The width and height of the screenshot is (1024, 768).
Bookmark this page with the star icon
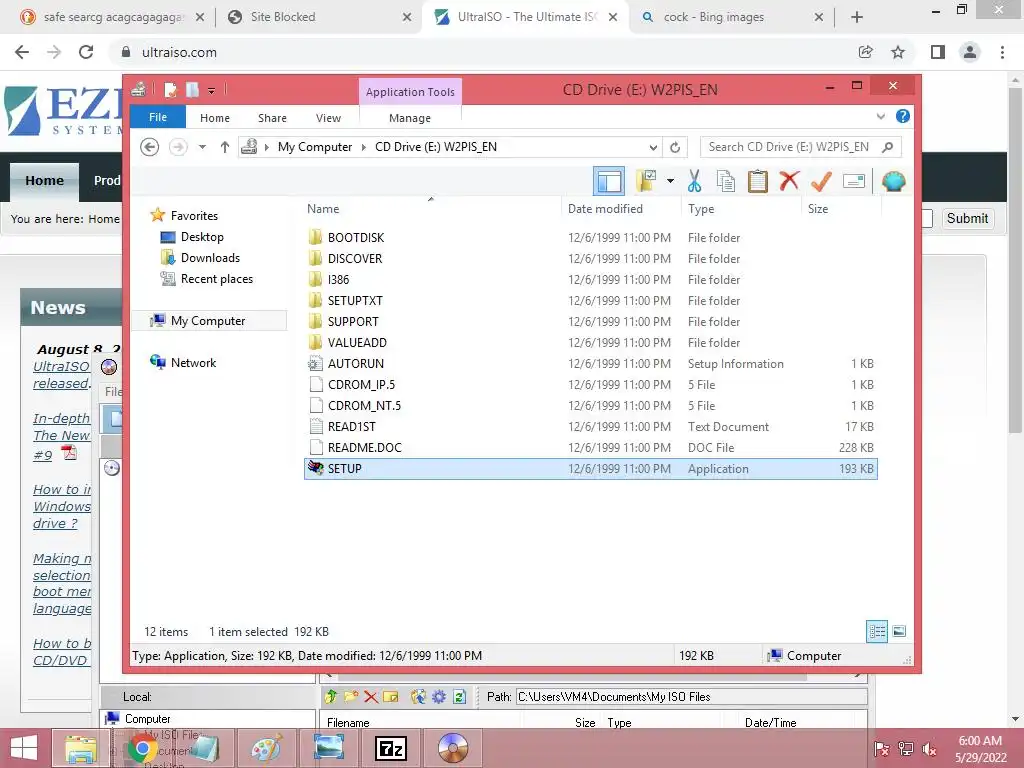click(x=898, y=52)
